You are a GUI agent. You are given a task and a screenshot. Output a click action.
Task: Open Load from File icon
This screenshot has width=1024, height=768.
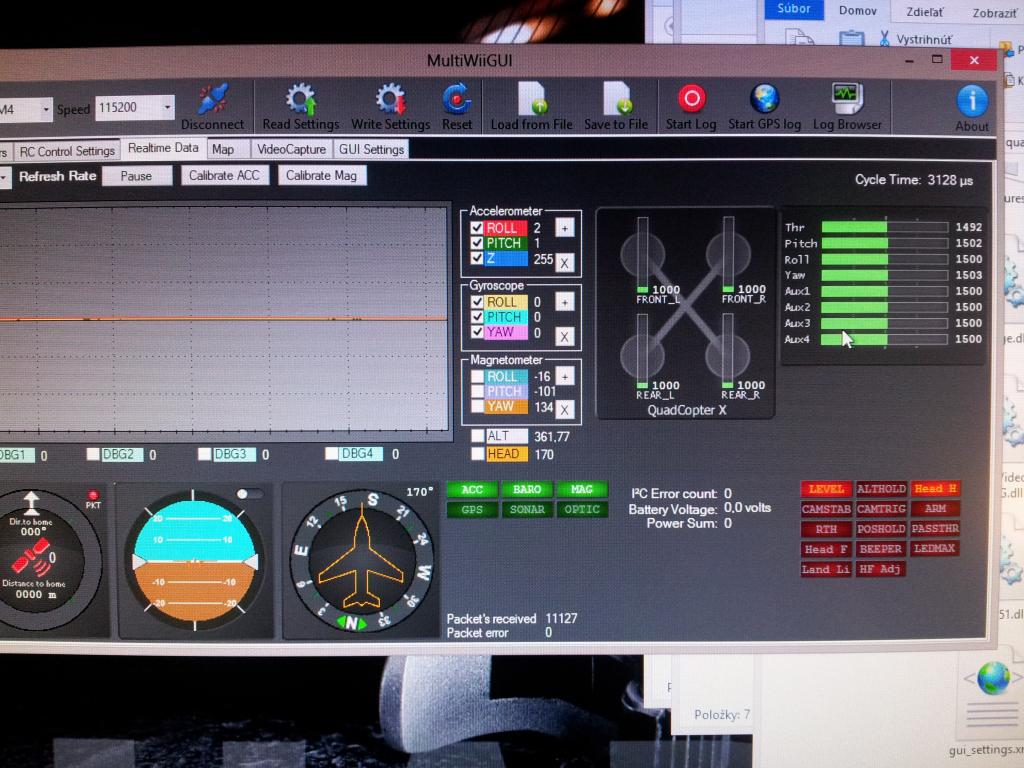pos(532,100)
